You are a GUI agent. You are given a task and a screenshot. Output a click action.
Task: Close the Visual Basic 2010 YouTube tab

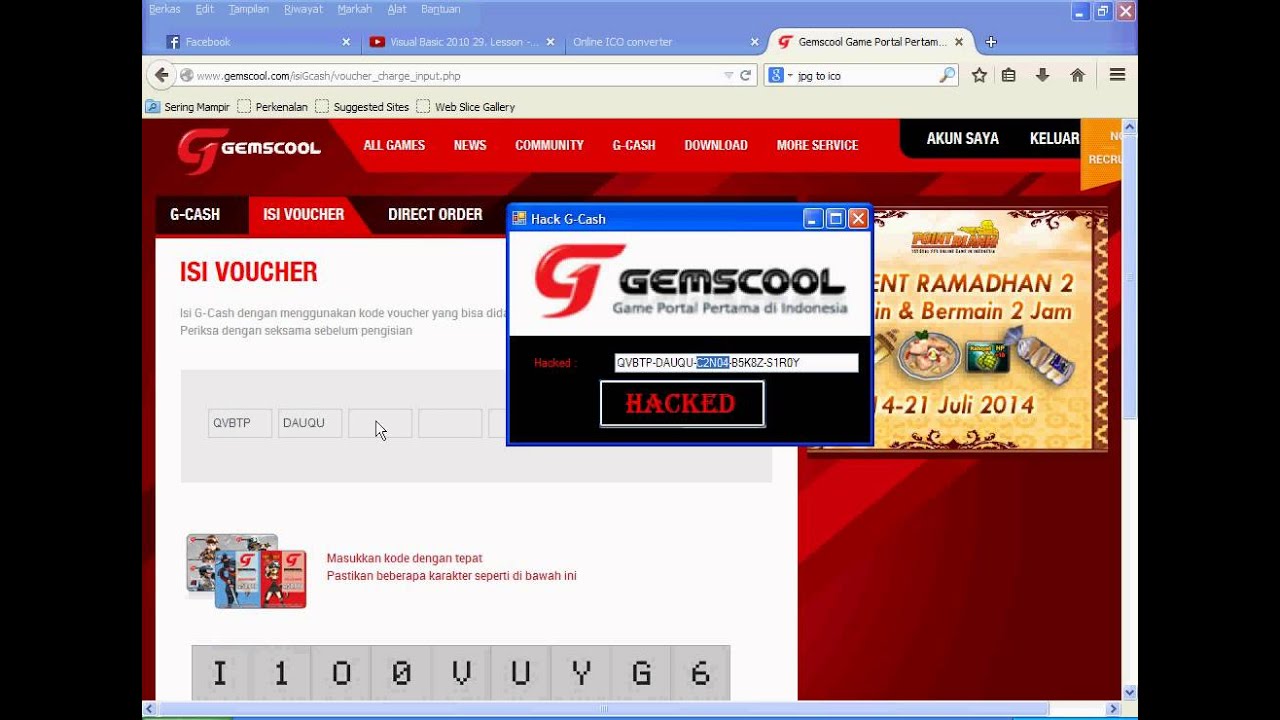550,42
